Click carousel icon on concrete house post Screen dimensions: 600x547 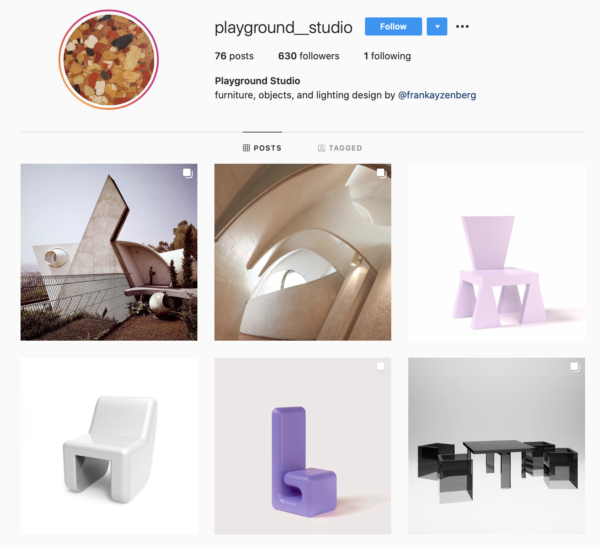click(x=188, y=173)
